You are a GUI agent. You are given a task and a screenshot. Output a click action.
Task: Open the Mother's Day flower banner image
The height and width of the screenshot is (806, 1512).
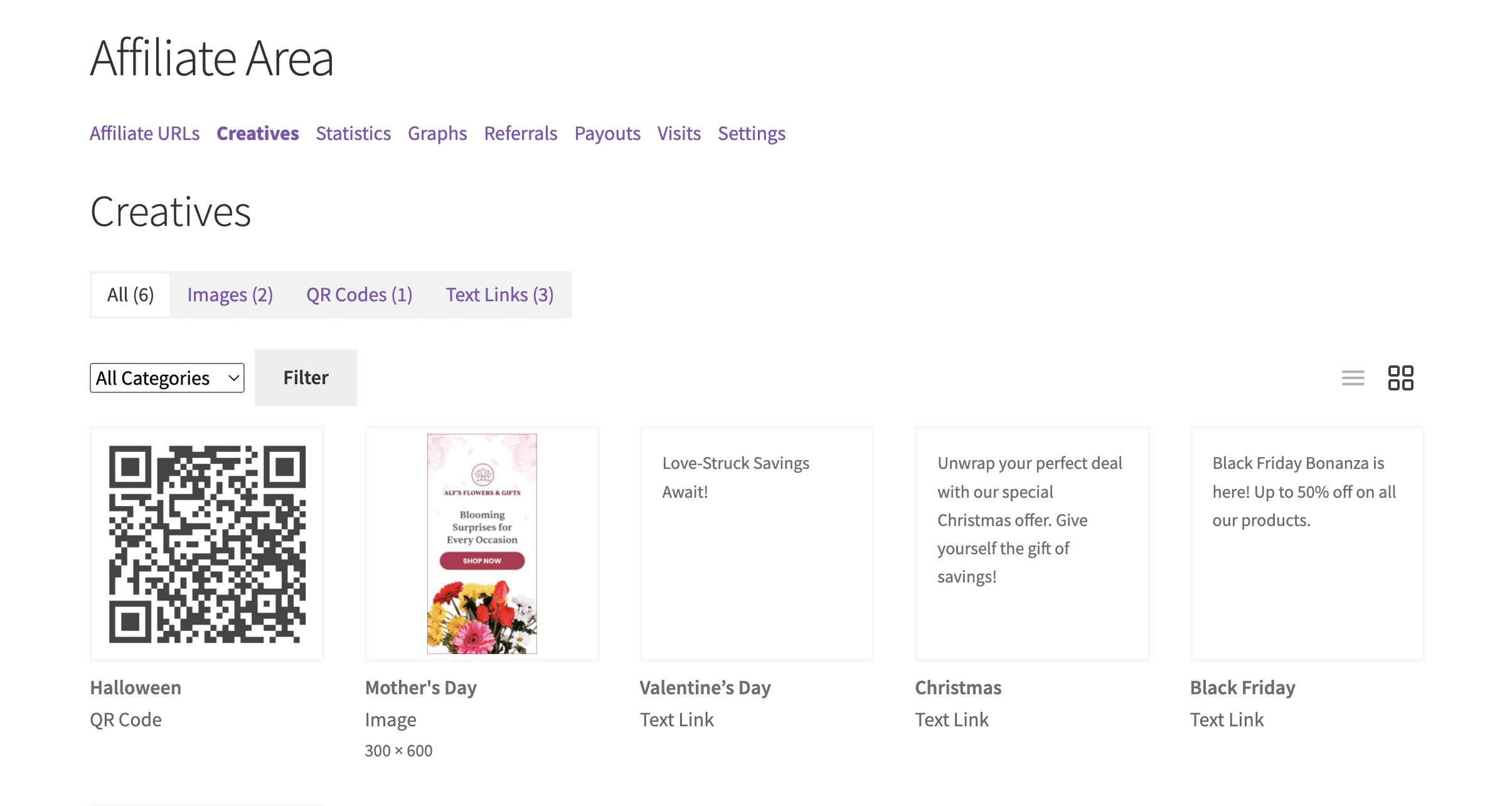tap(482, 544)
